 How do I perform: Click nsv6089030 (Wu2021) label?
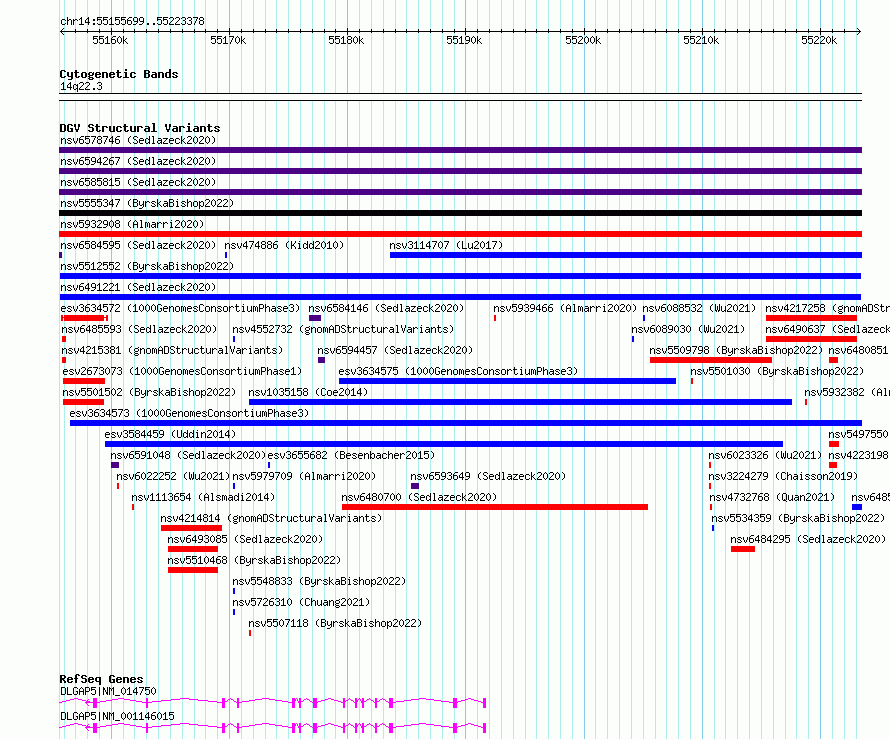click(x=688, y=329)
